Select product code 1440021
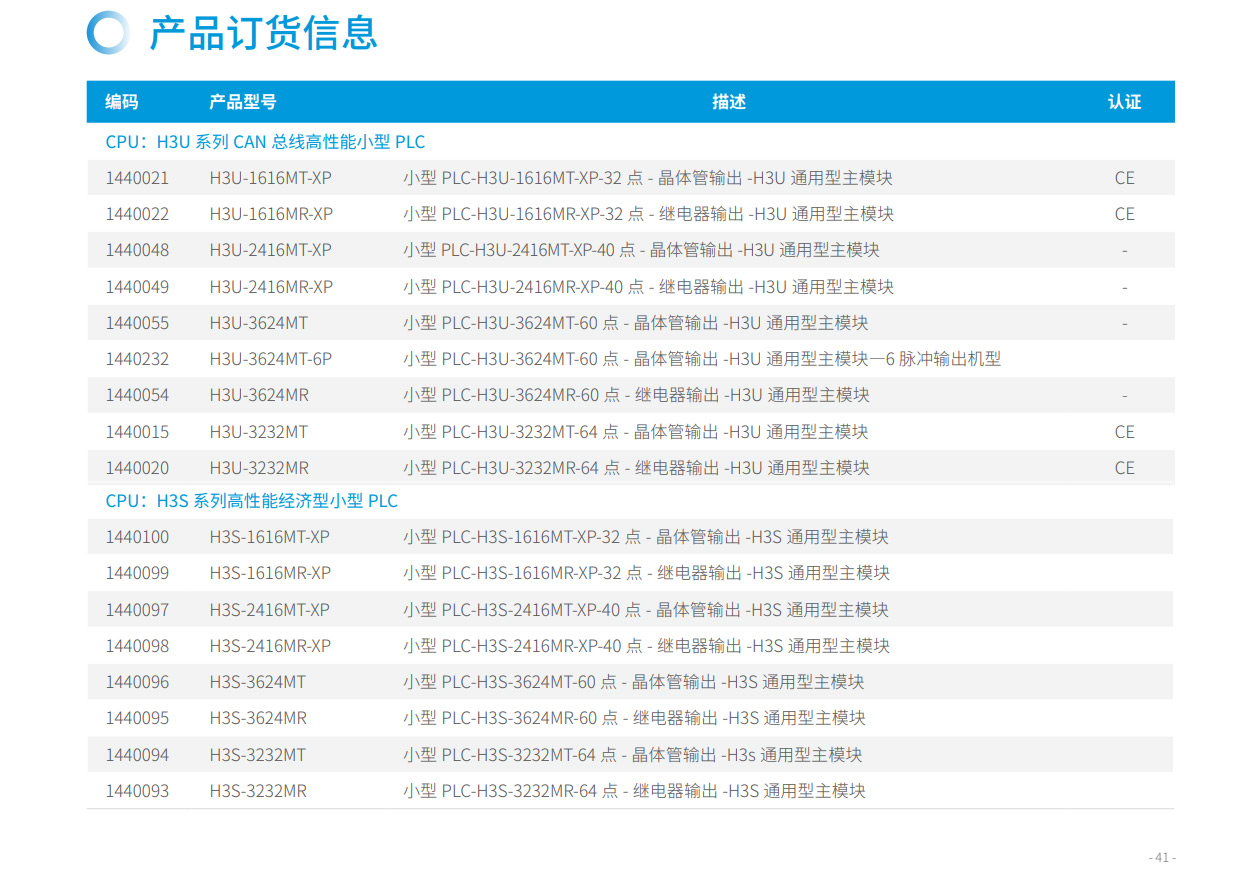1260x880 pixels. (137, 178)
